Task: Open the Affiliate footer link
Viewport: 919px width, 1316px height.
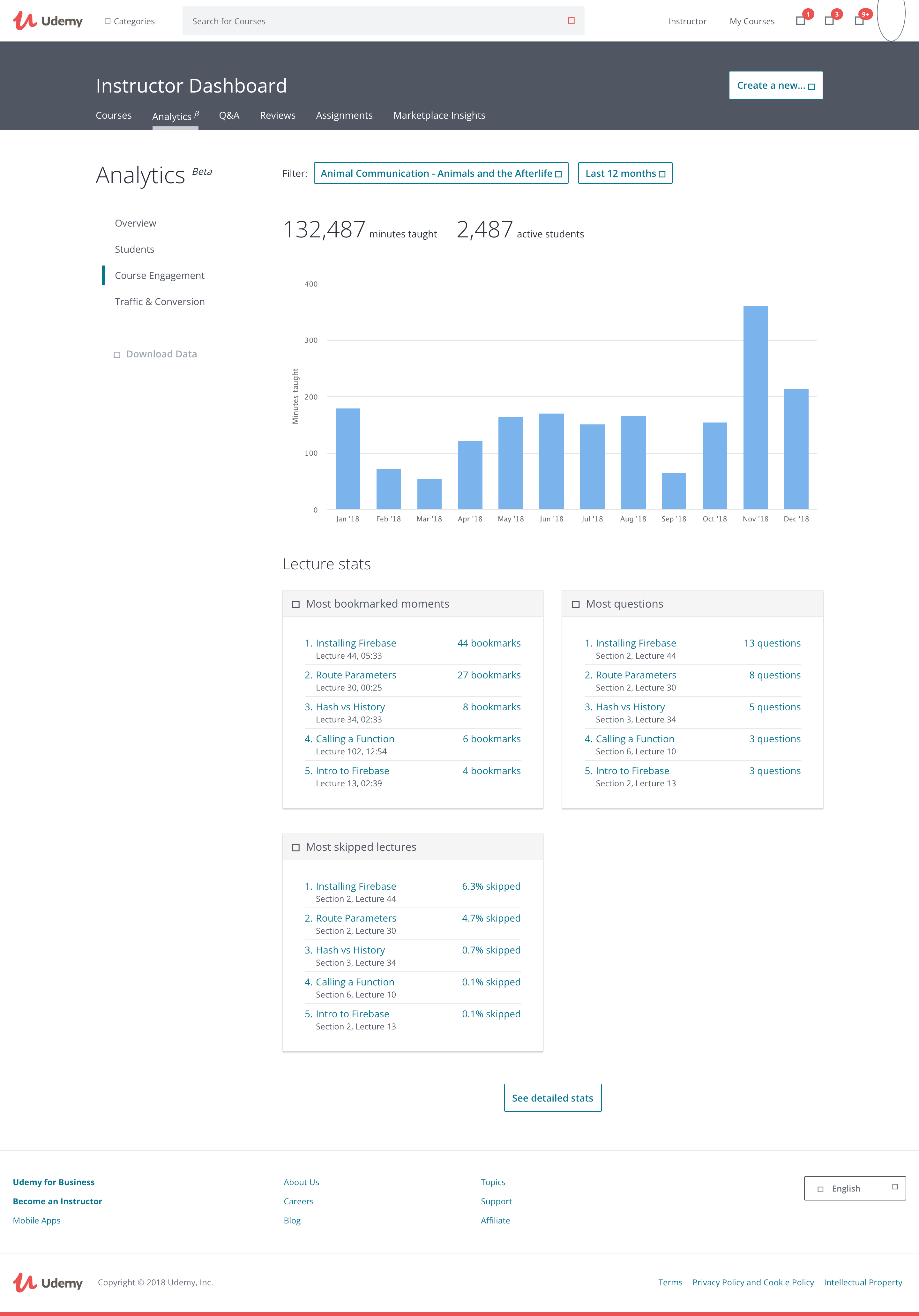Action: click(495, 1220)
